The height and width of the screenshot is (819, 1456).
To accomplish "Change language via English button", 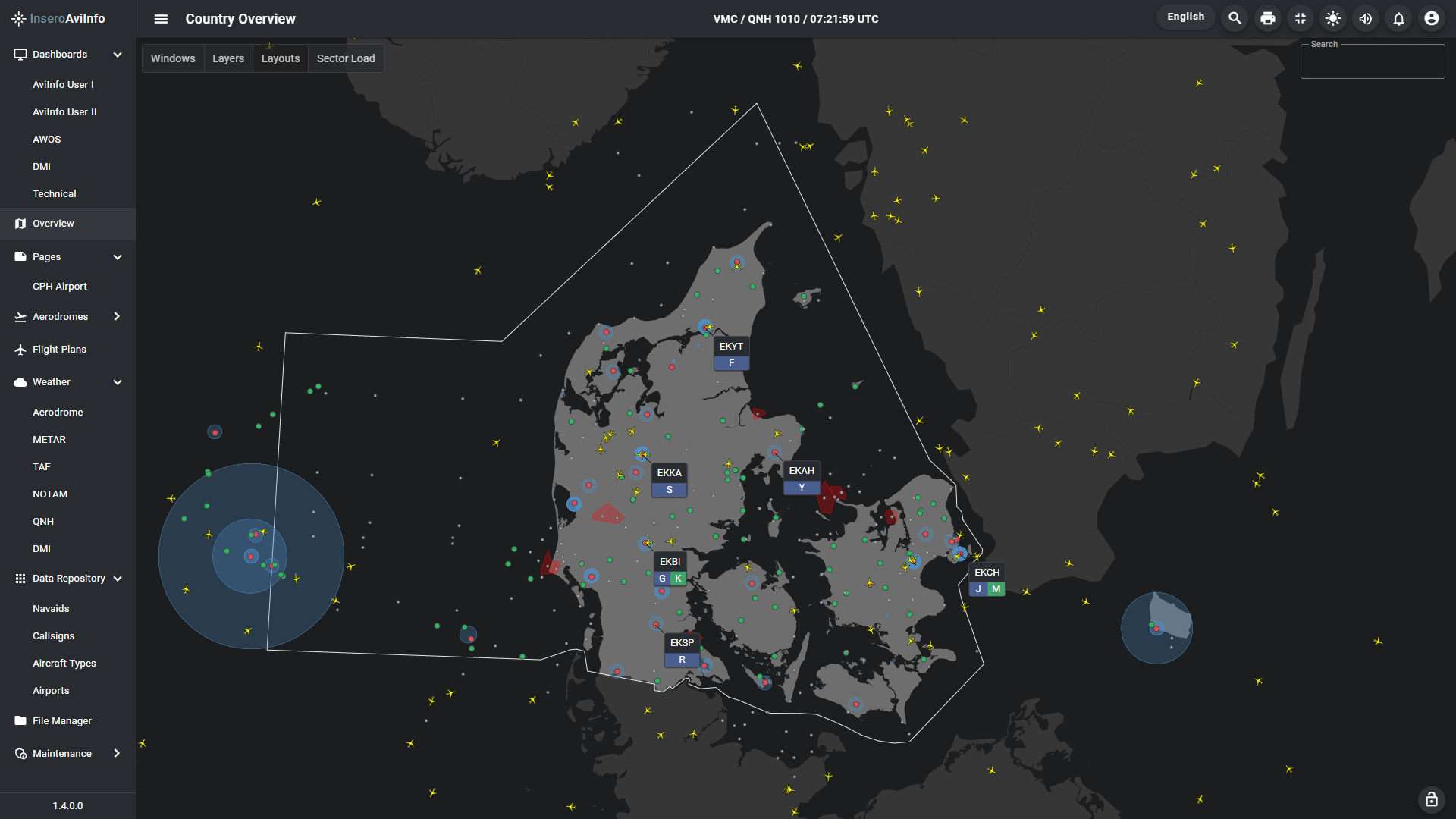I will click(1185, 17).
